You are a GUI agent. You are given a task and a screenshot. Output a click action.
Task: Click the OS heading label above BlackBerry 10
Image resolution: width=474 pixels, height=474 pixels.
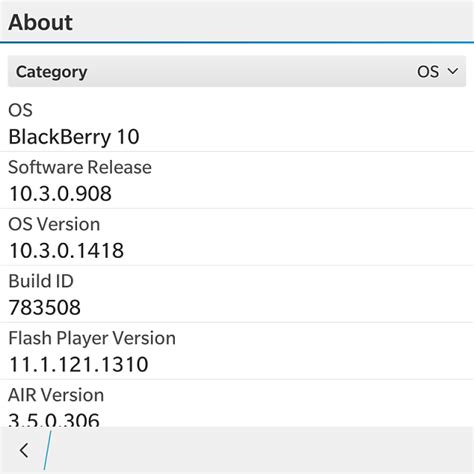[20, 110]
